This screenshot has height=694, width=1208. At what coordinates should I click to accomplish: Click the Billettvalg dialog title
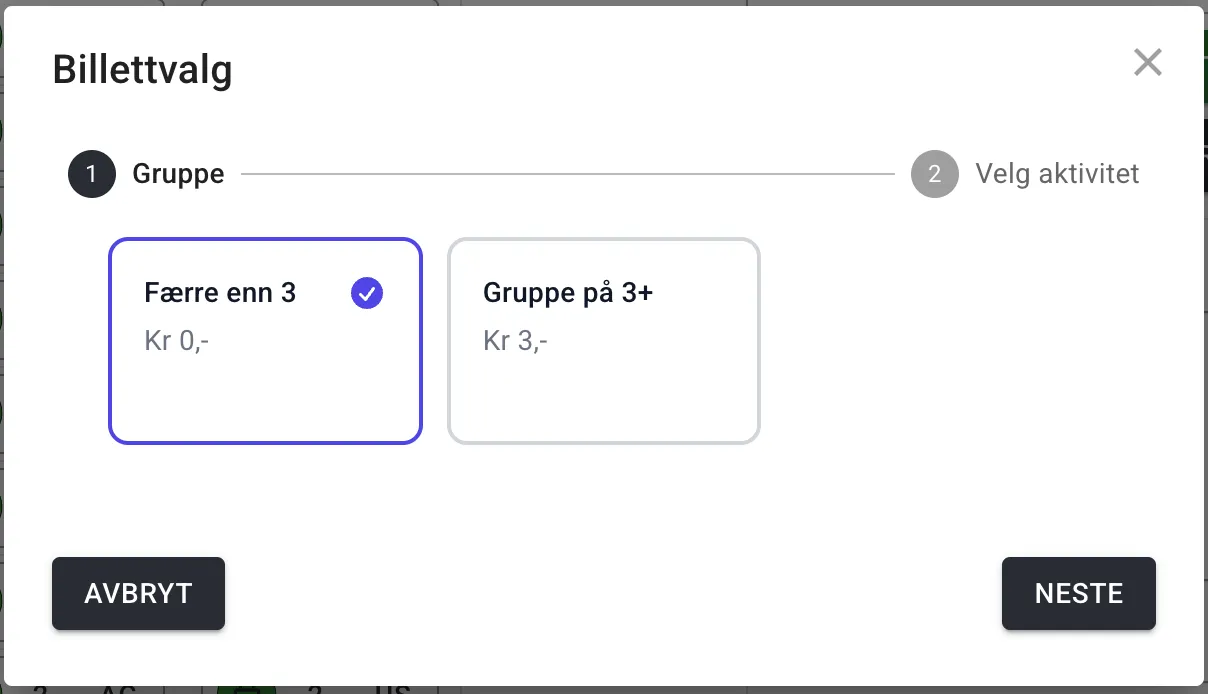(x=142, y=69)
